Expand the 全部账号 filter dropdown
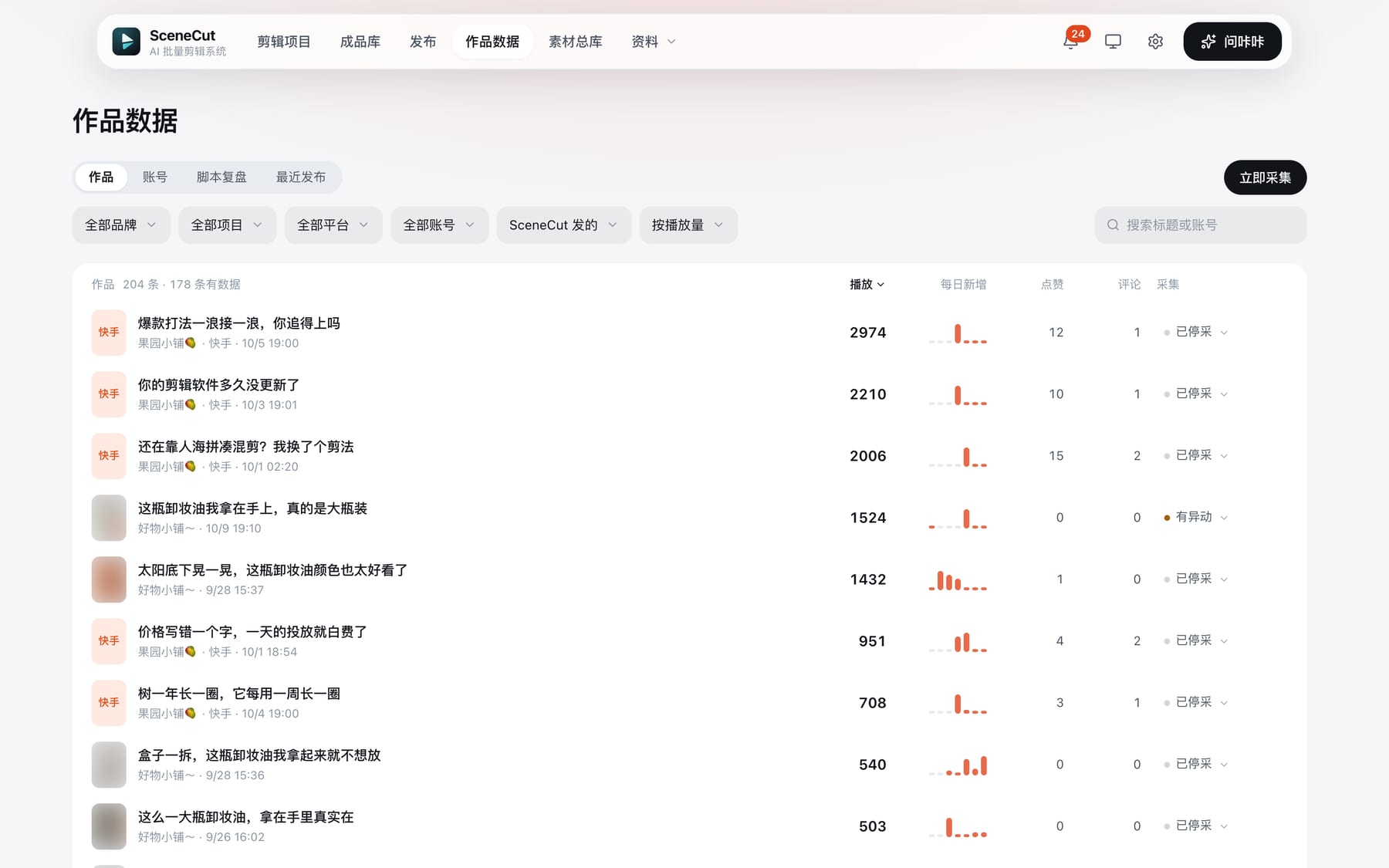This screenshot has width=1389, height=868. pos(439,225)
